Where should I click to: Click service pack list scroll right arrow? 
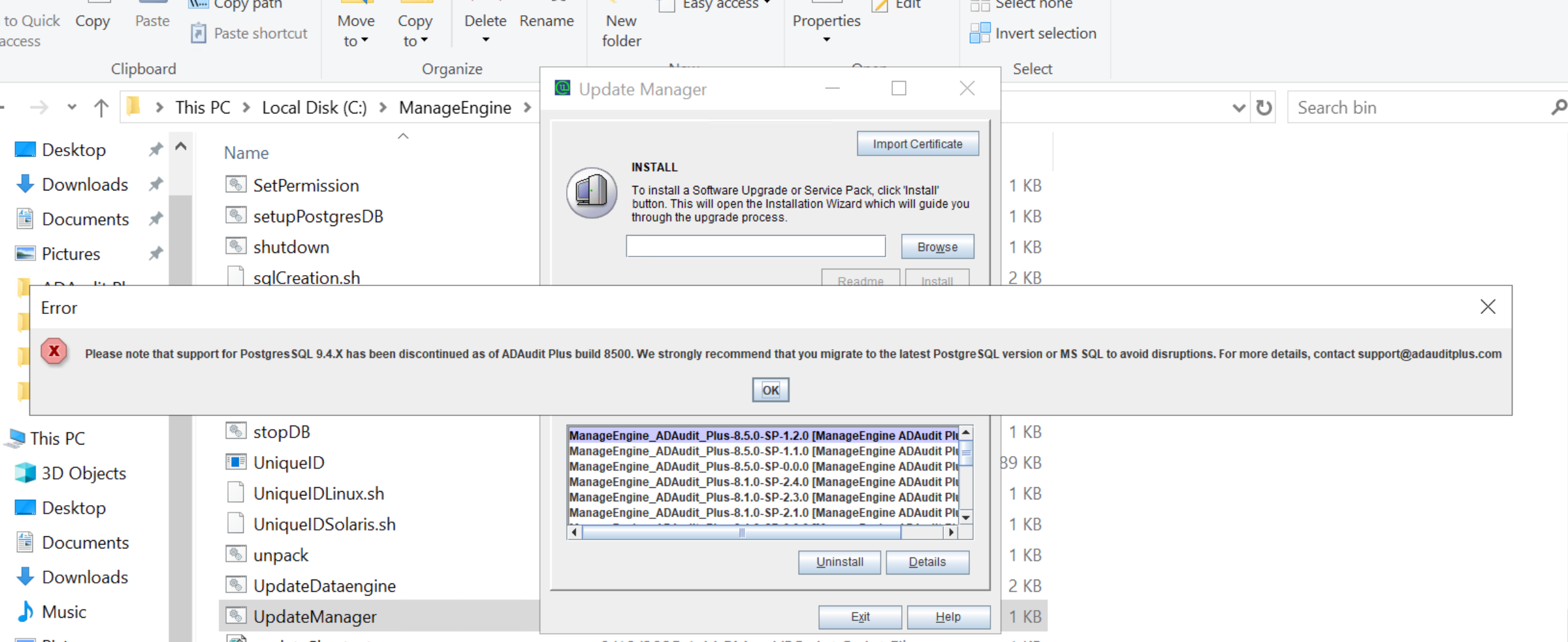[951, 532]
